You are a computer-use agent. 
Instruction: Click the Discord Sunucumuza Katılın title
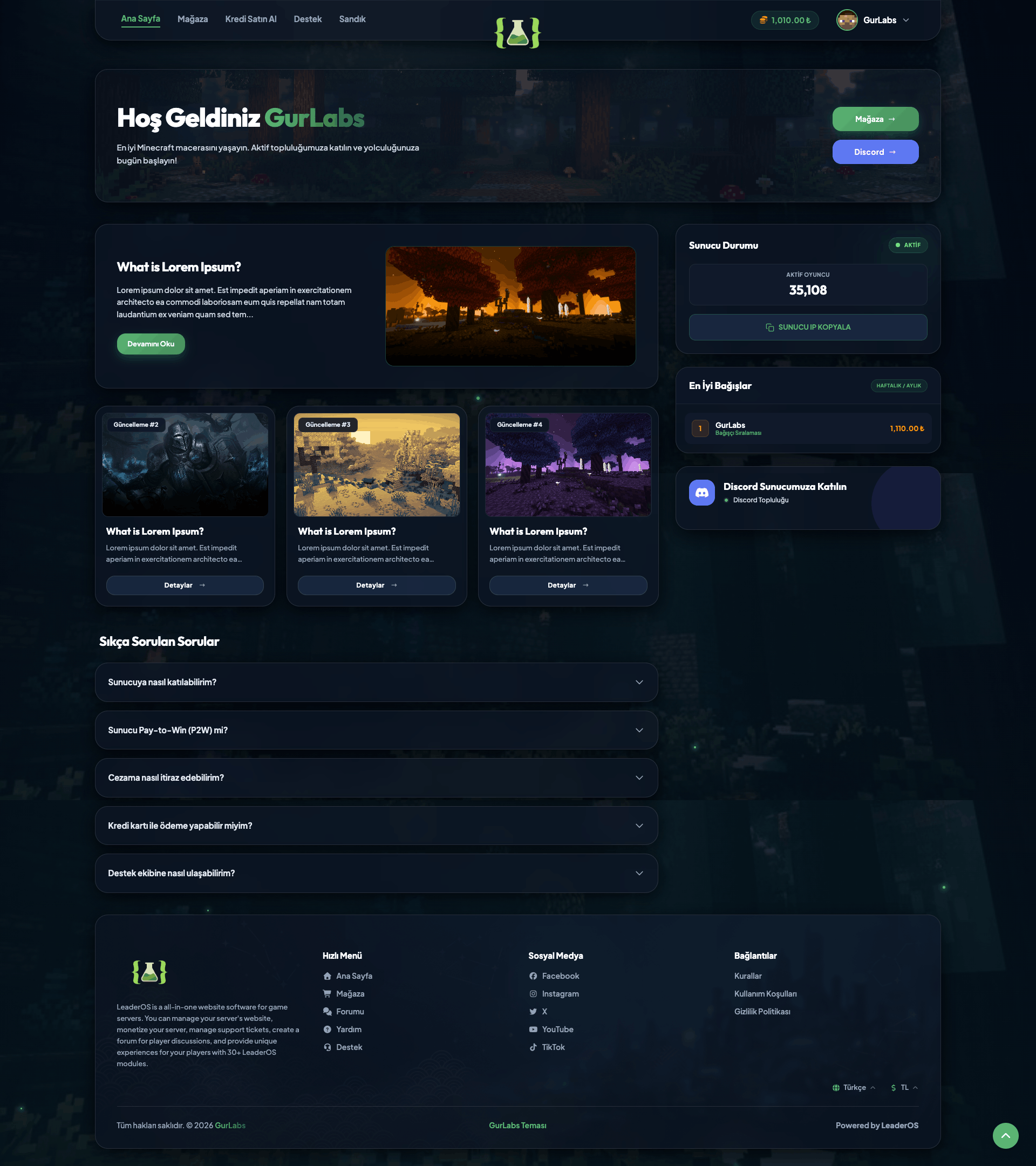click(x=785, y=487)
